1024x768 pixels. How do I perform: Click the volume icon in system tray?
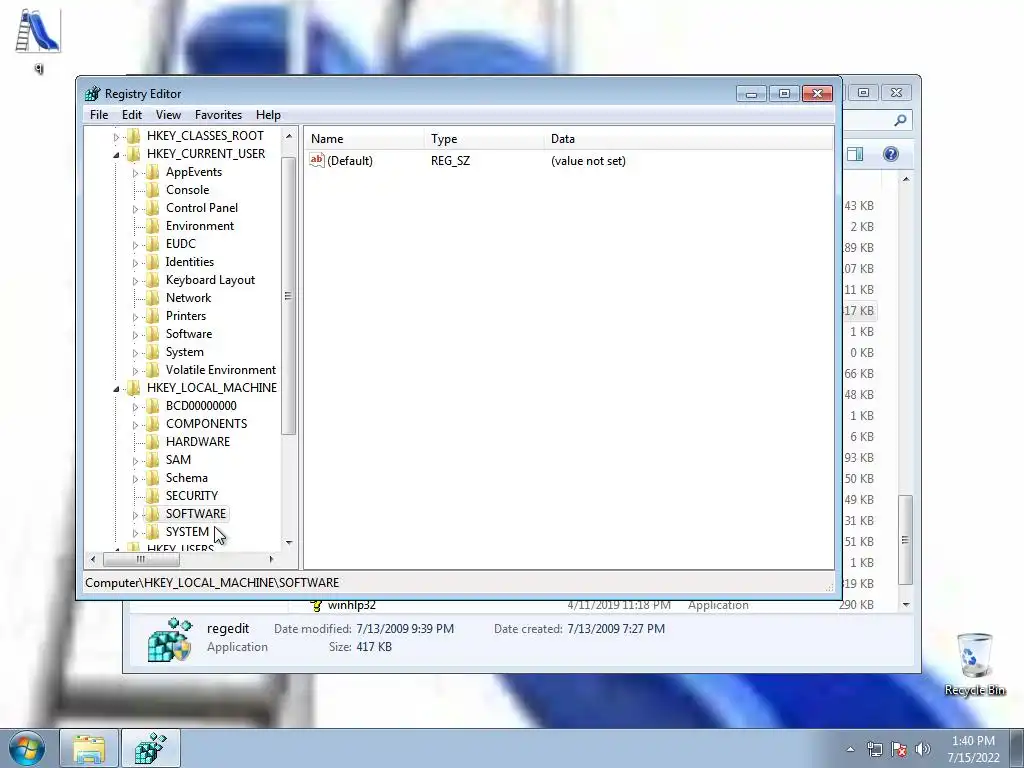tap(923, 749)
